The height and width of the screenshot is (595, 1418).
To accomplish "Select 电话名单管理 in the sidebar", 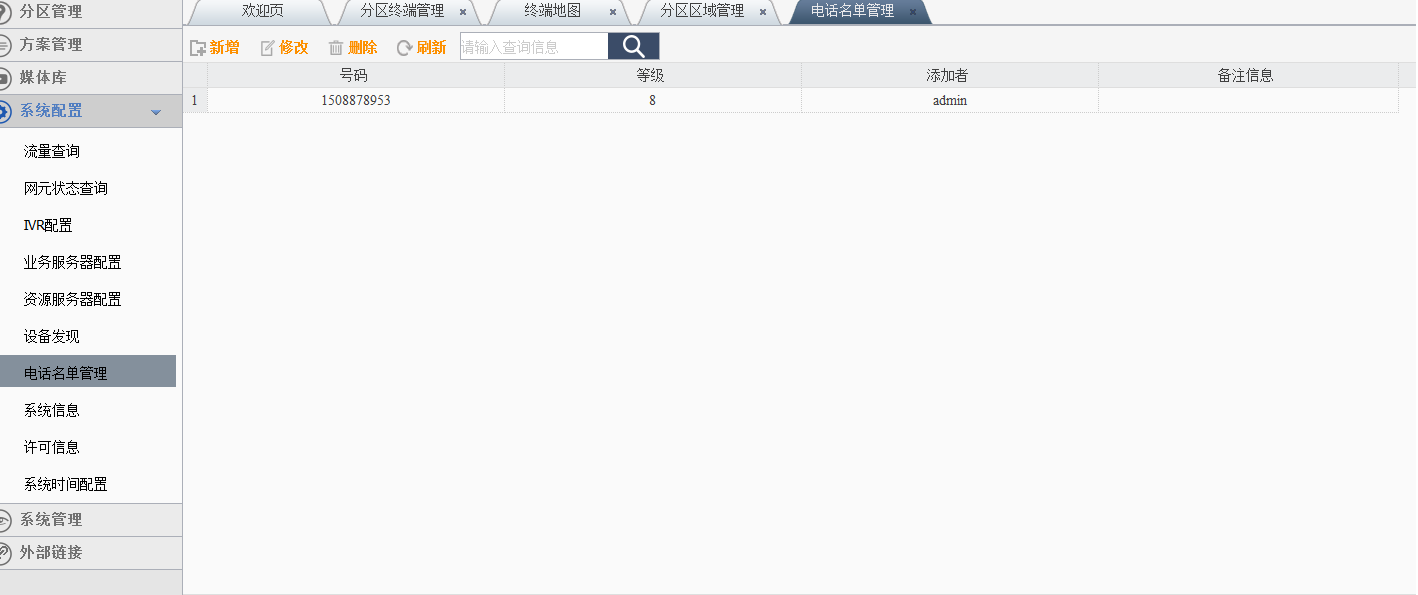I will click(88, 373).
